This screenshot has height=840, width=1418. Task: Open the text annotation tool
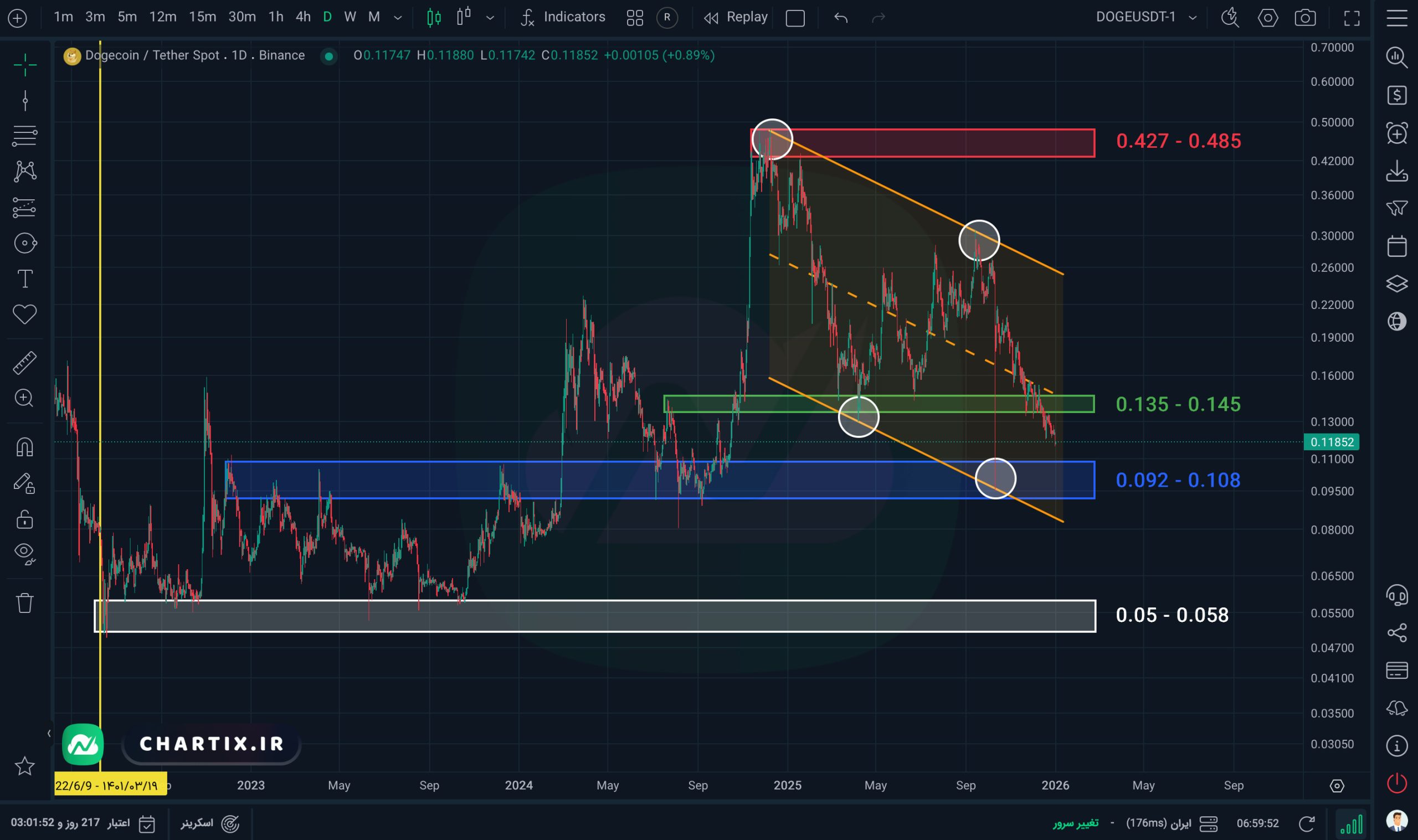(x=25, y=279)
